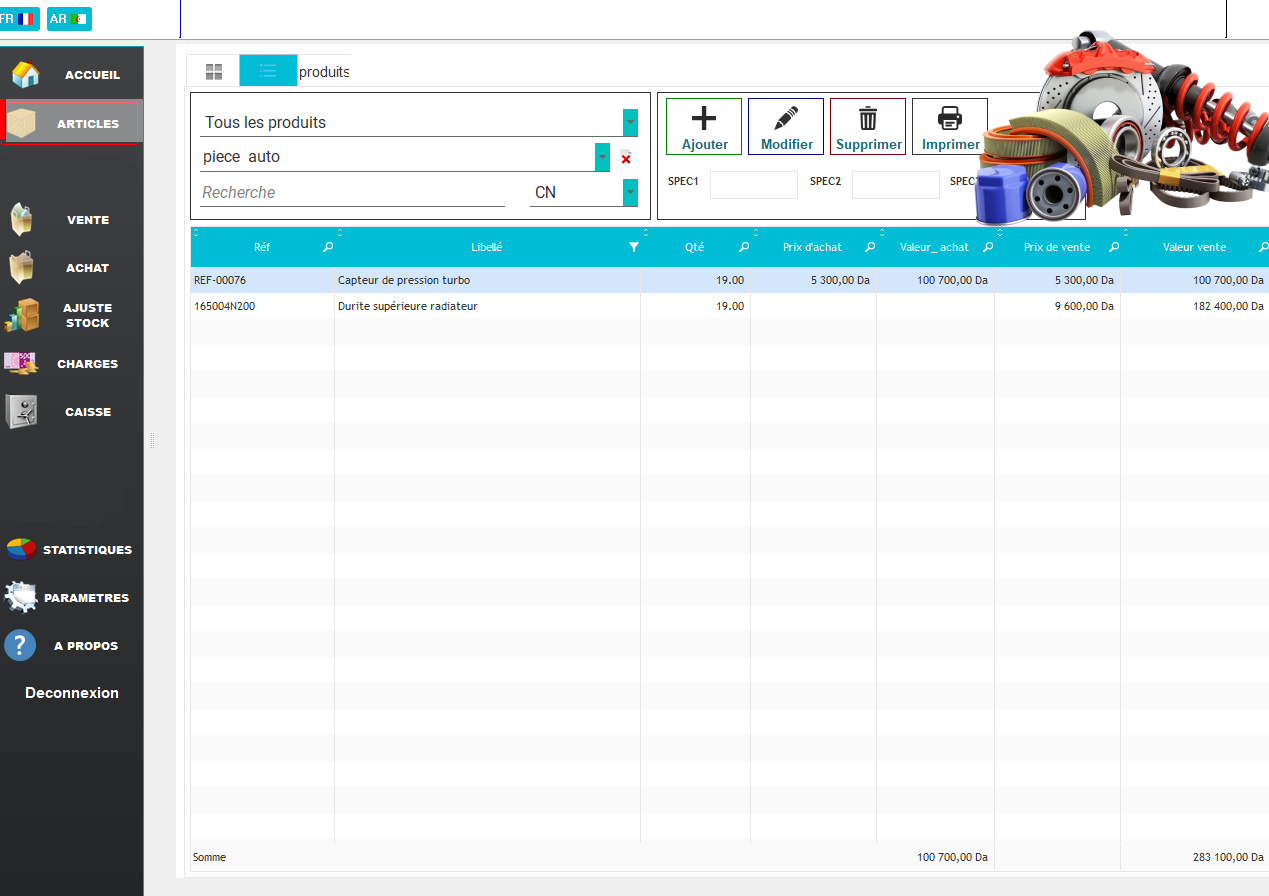Screen dimensions: 1269x896
Task: Click the plus Ajouter icon
Action: (x=704, y=126)
